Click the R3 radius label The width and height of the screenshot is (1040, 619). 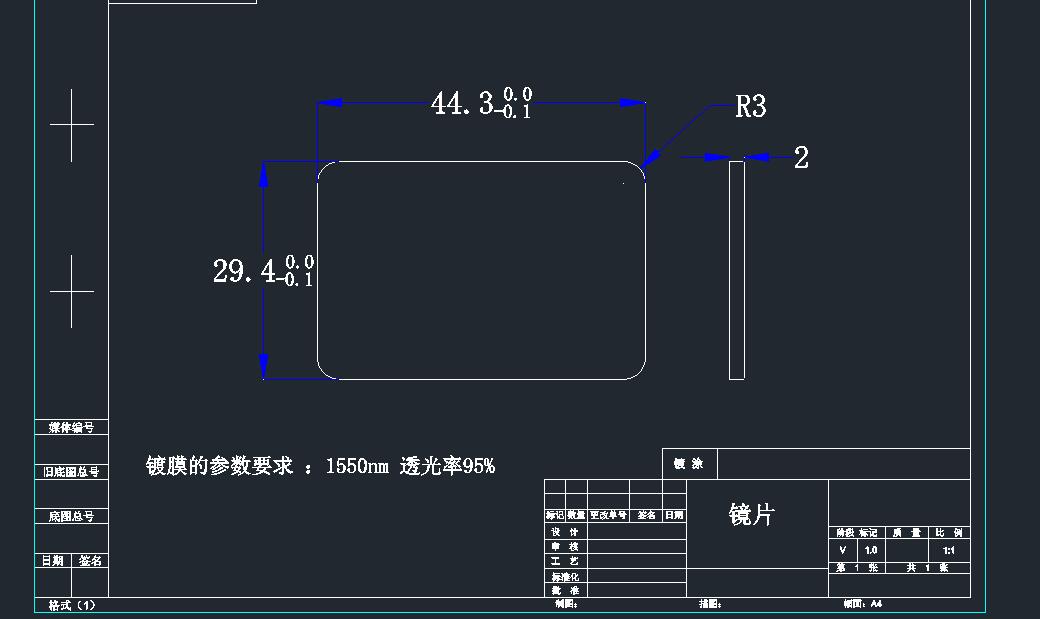click(750, 107)
